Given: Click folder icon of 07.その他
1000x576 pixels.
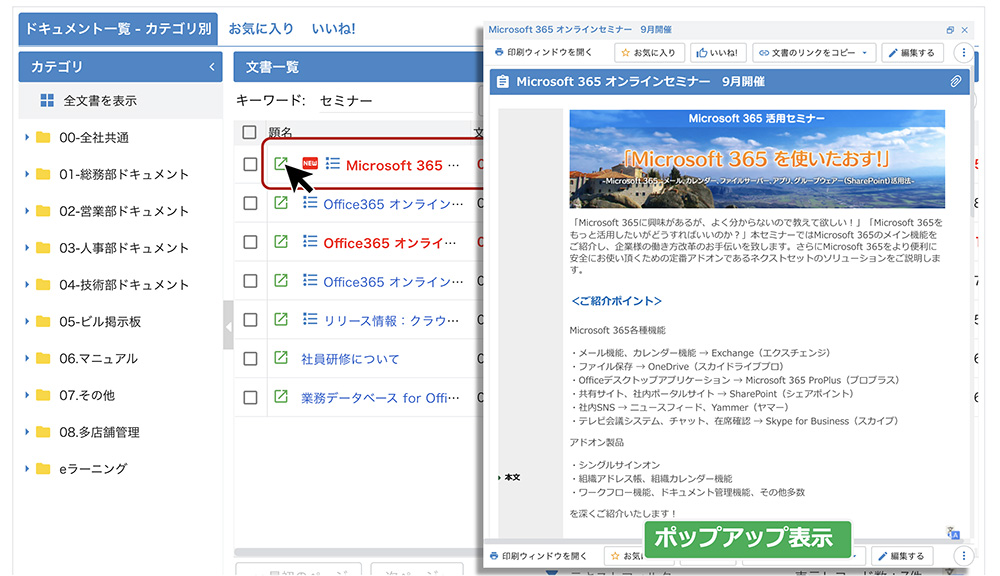Looking at the screenshot, I should [43, 395].
